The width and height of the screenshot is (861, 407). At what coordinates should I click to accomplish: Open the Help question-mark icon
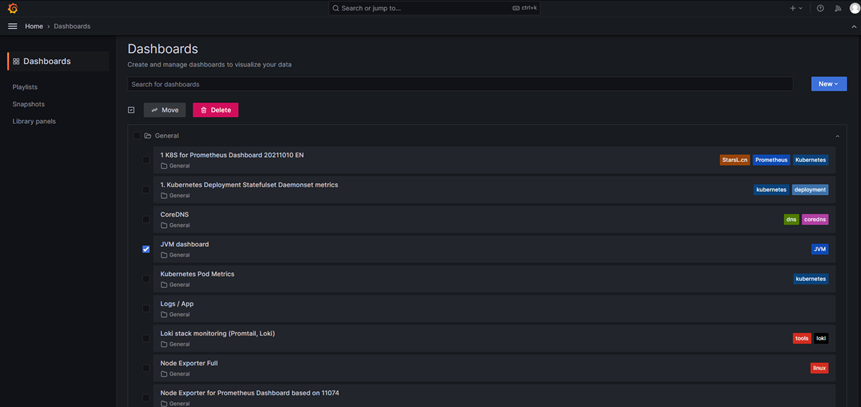pyautogui.click(x=820, y=8)
